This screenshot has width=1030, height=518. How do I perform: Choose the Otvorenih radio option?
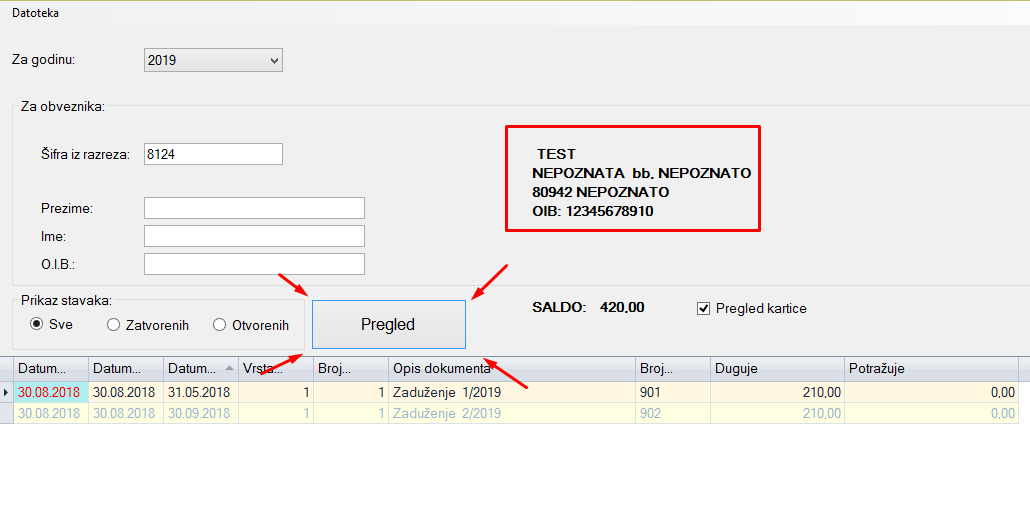(x=220, y=324)
